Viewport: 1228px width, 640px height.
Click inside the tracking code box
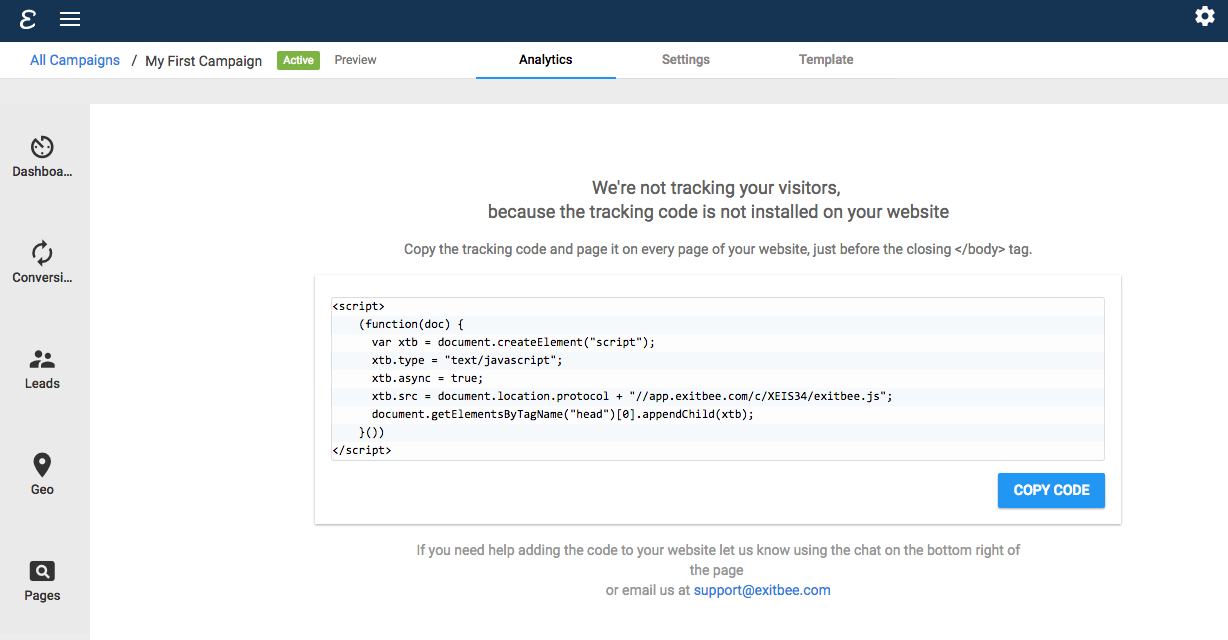717,378
